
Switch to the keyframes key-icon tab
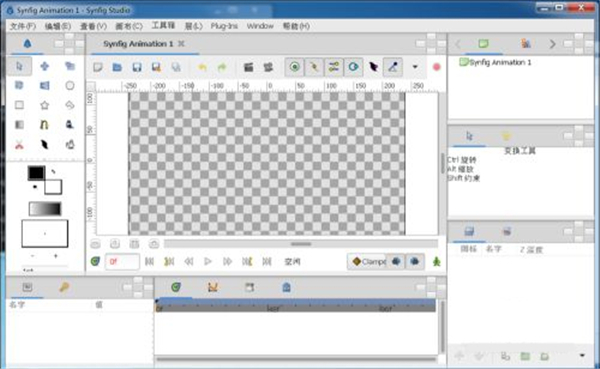(64, 287)
